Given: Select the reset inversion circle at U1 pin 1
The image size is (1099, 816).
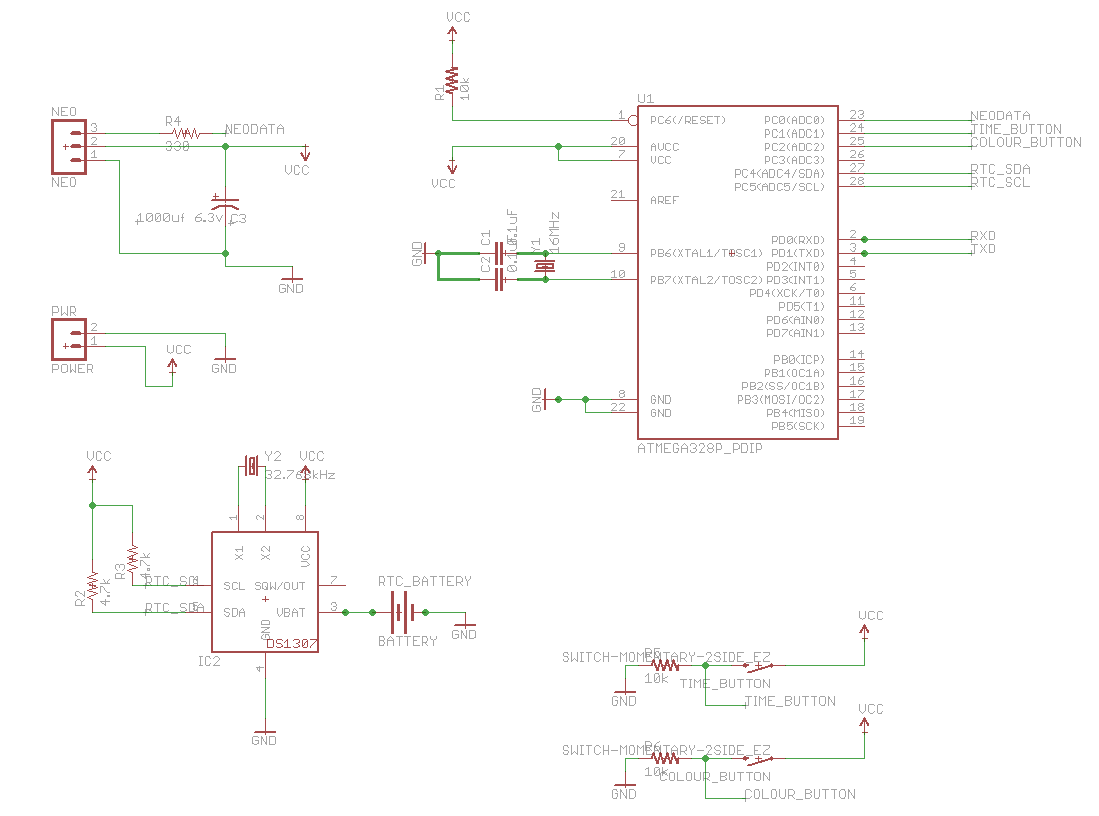Looking at the screenshot, I should point(633,121).
